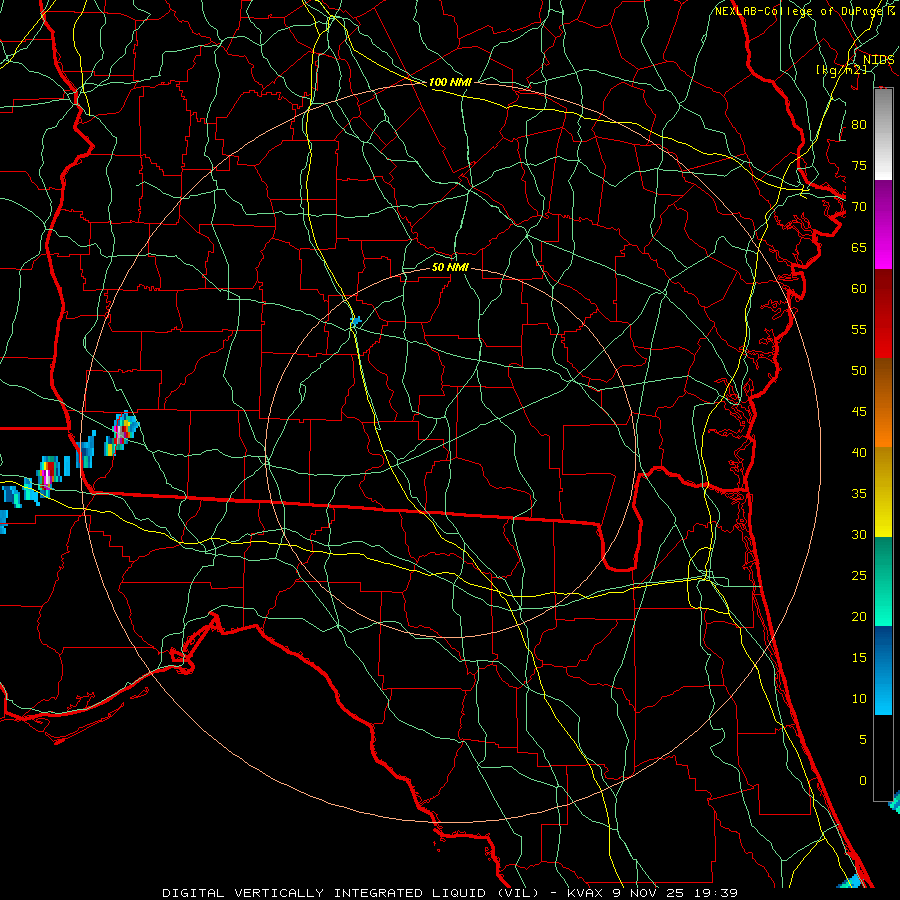Select the purple-magenta segment of the color scale

883,224
